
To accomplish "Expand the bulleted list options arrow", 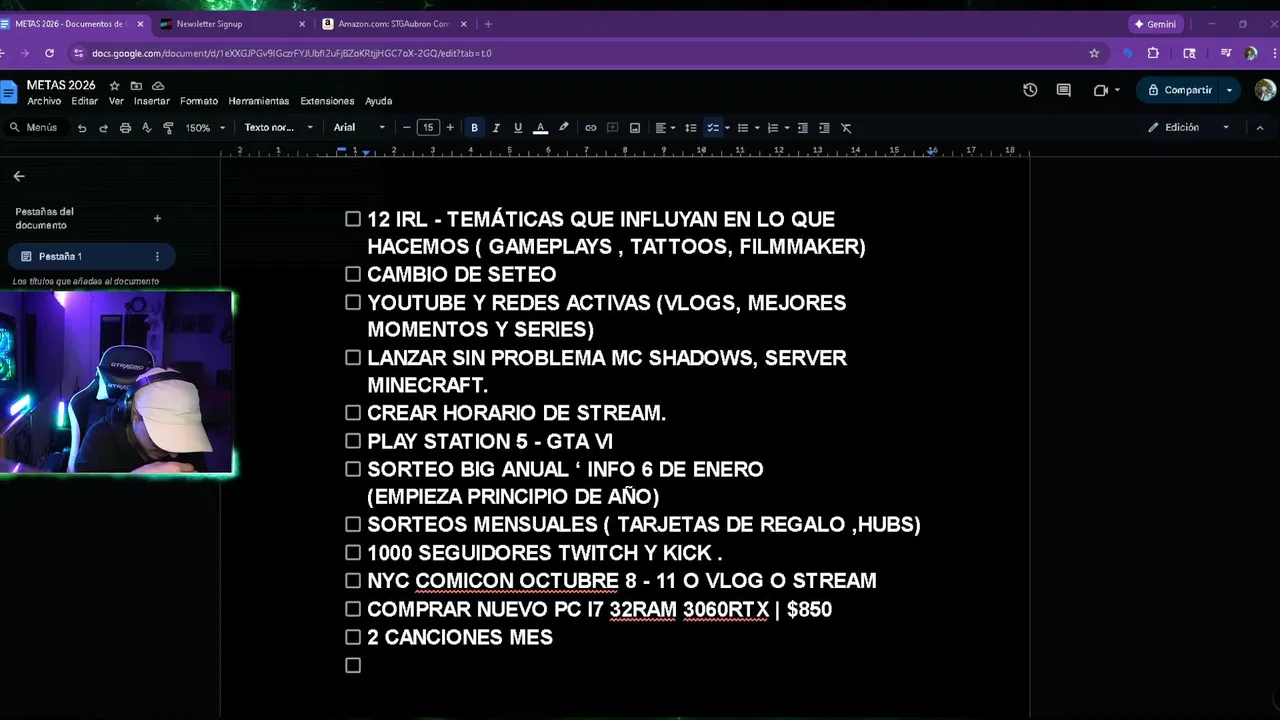I will [x=757, y=128].
